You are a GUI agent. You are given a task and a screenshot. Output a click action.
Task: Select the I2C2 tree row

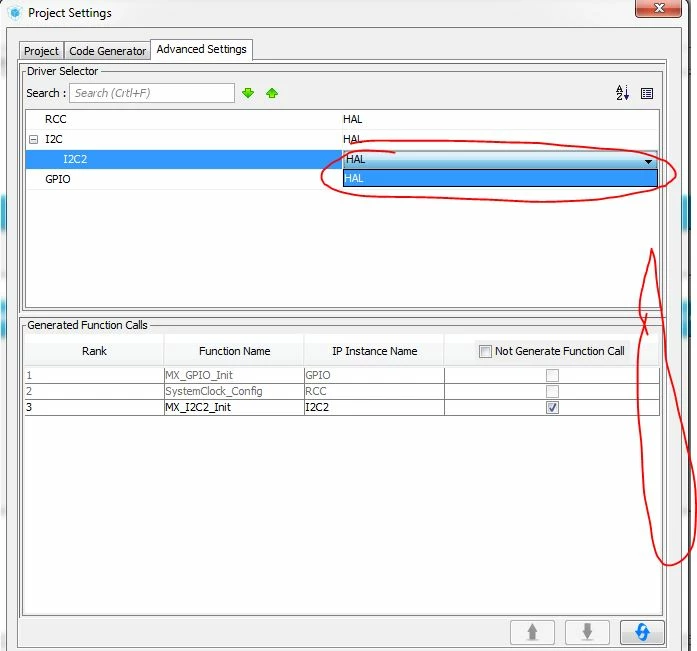coord(184,159)
